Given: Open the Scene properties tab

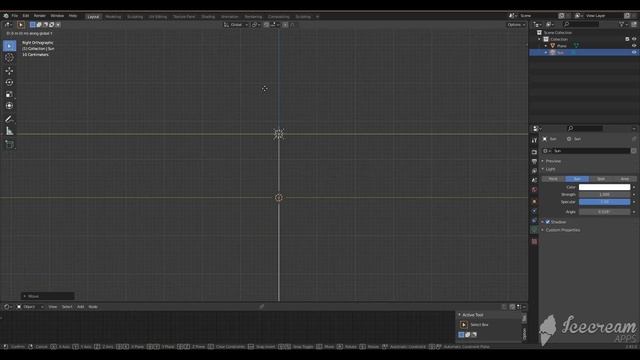Looking at the screenshot, I should coord(534,180).
